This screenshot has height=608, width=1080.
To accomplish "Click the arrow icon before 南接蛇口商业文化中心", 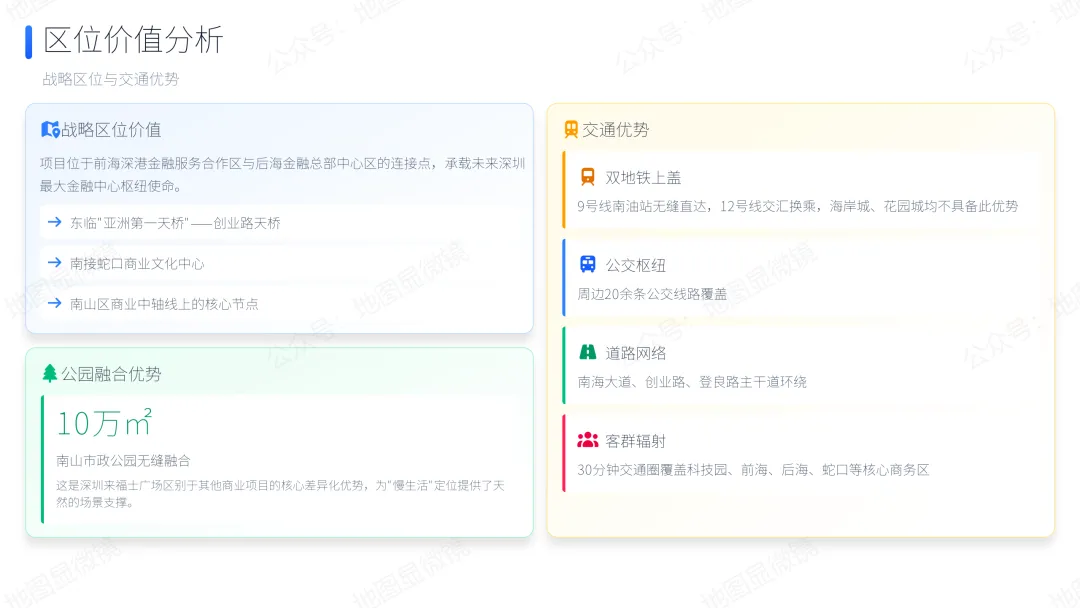I will coord(55,263).
